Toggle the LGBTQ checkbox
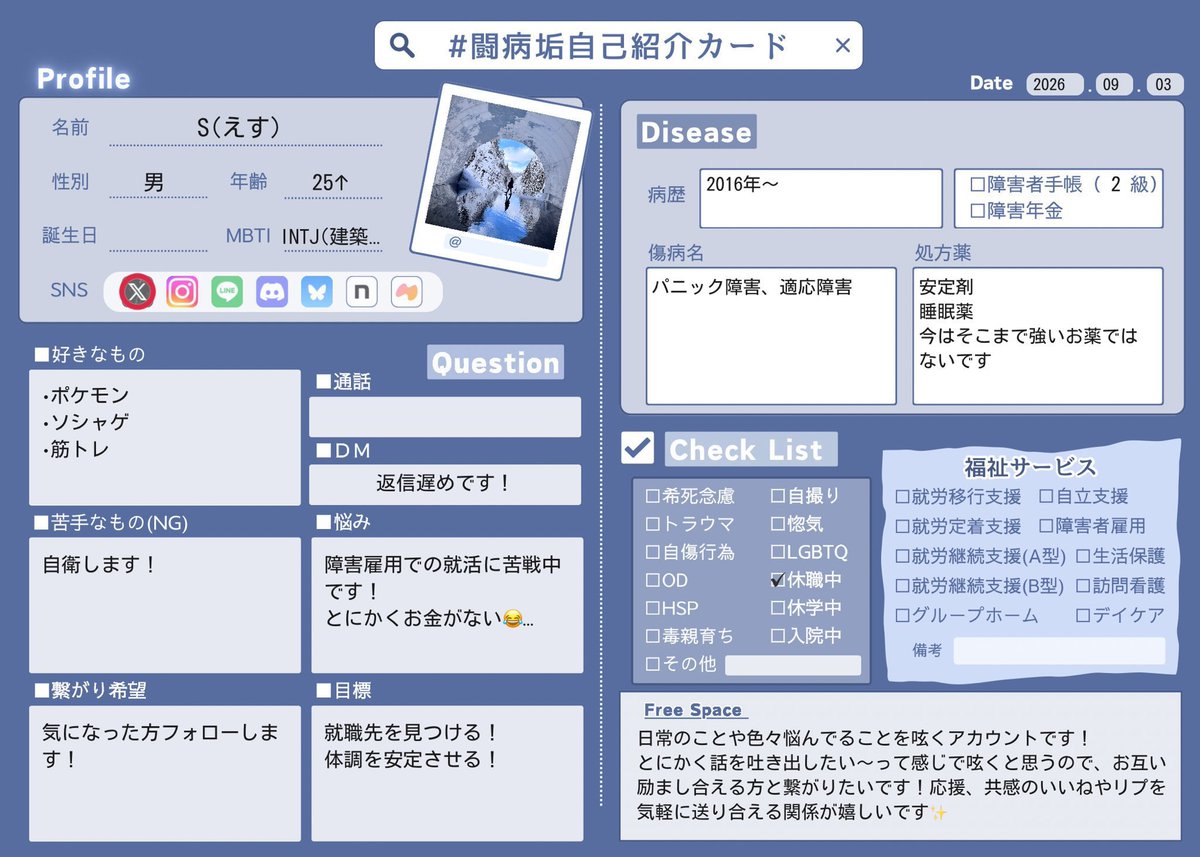Screen dimensions: 1200x857 coord(778,552)
